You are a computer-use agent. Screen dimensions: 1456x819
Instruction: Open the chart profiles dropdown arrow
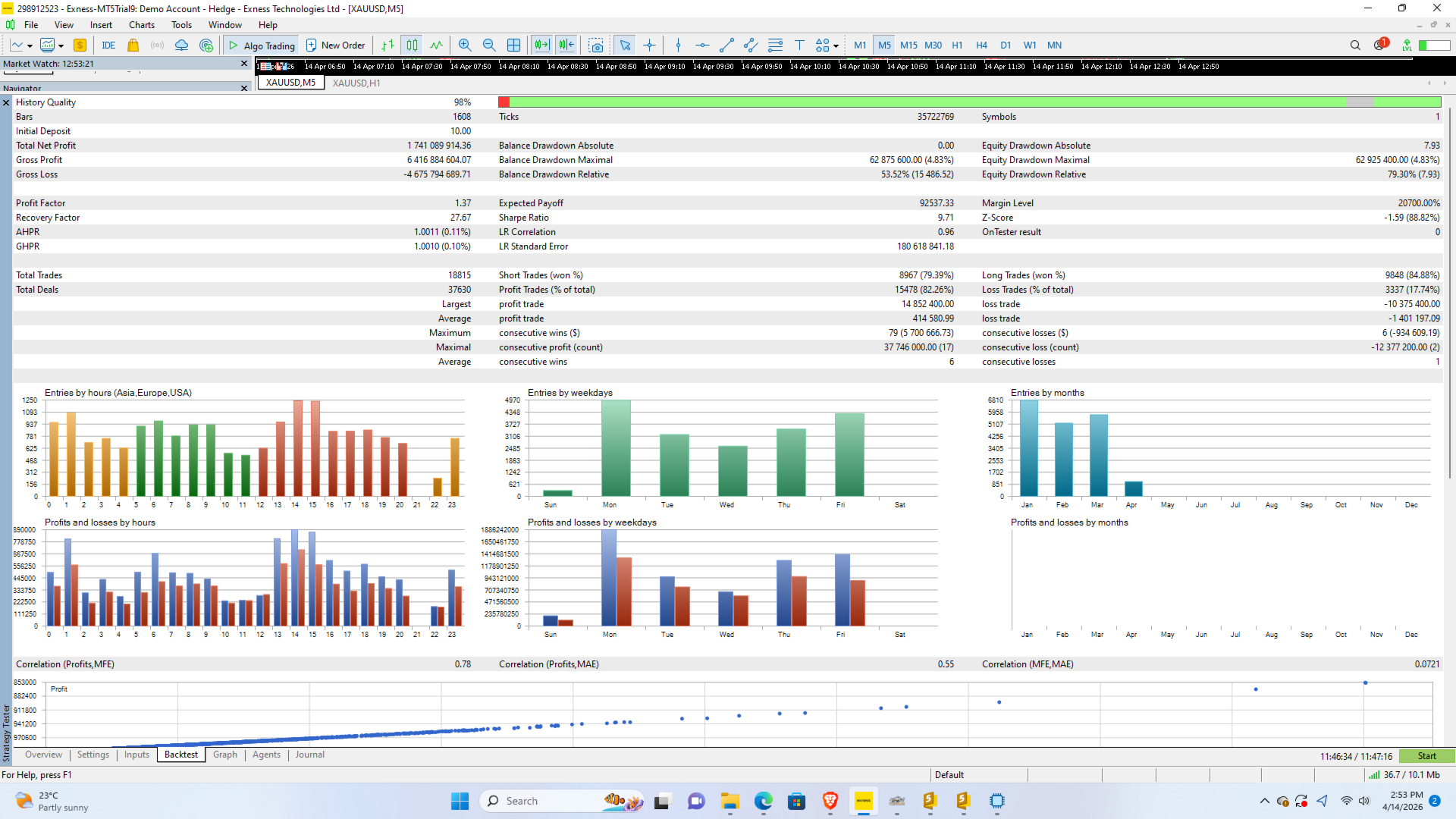61,45
